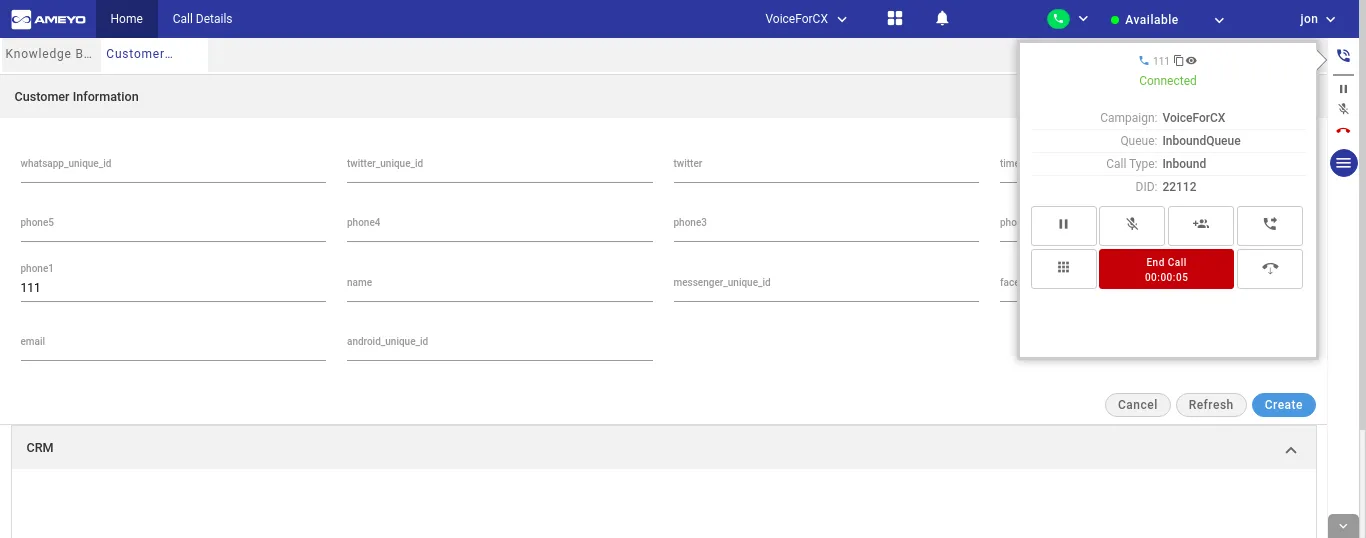Switch to the Knowledge Base tab

tap(50, 54)
